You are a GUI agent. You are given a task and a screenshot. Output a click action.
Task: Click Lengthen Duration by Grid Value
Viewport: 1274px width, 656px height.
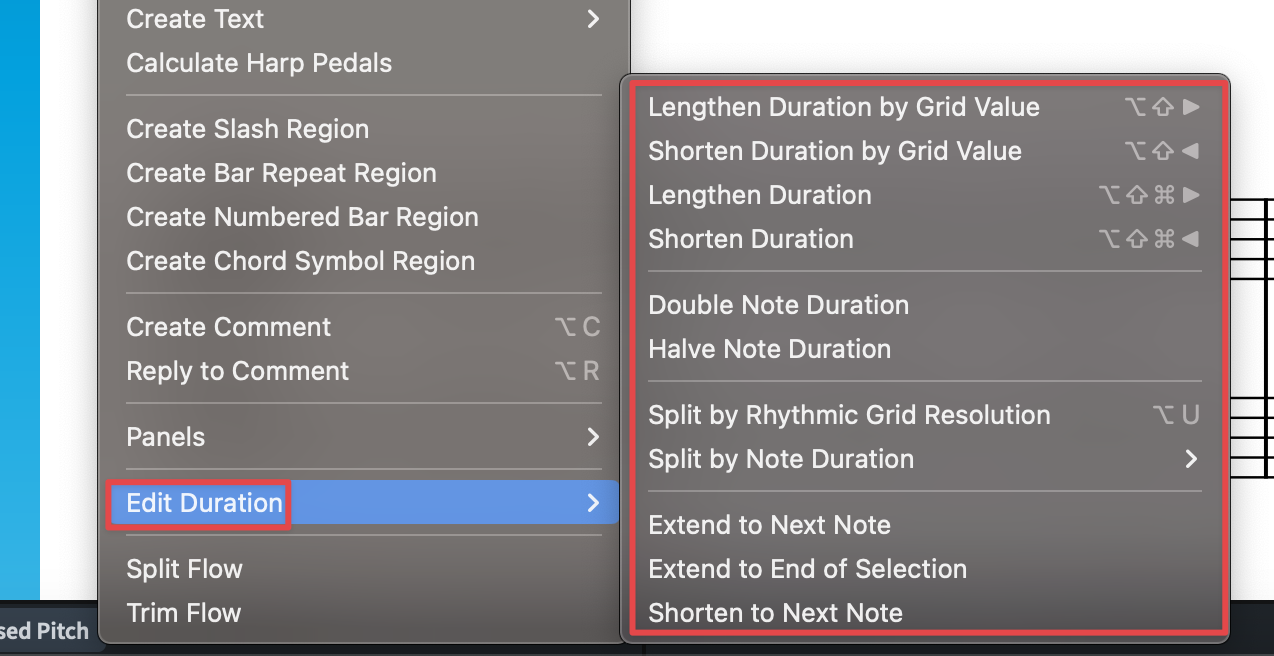pos(844,107)
